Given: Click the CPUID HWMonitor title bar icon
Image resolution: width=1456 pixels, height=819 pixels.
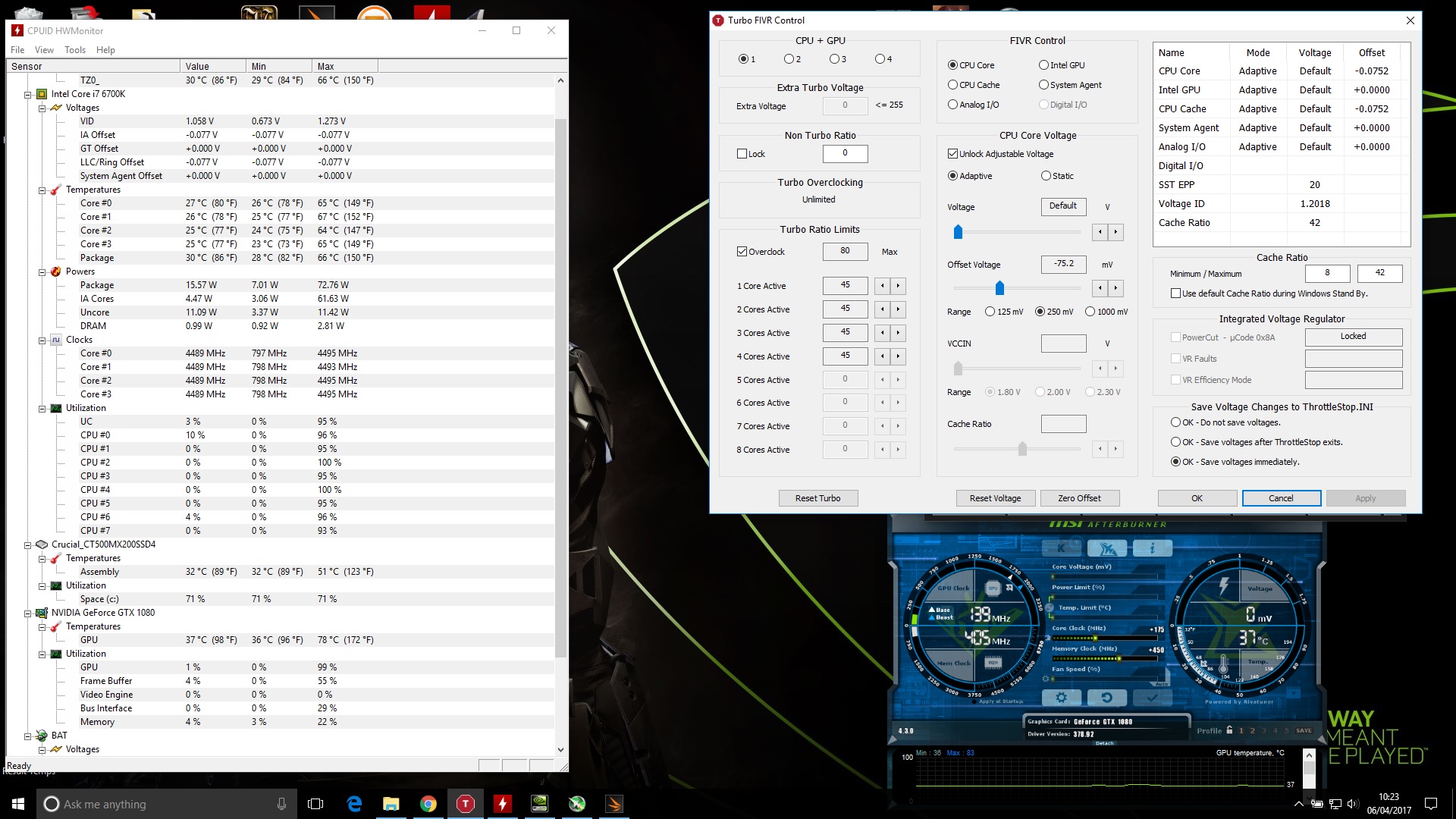Looking at the screenshot, I should click(17, 30).
